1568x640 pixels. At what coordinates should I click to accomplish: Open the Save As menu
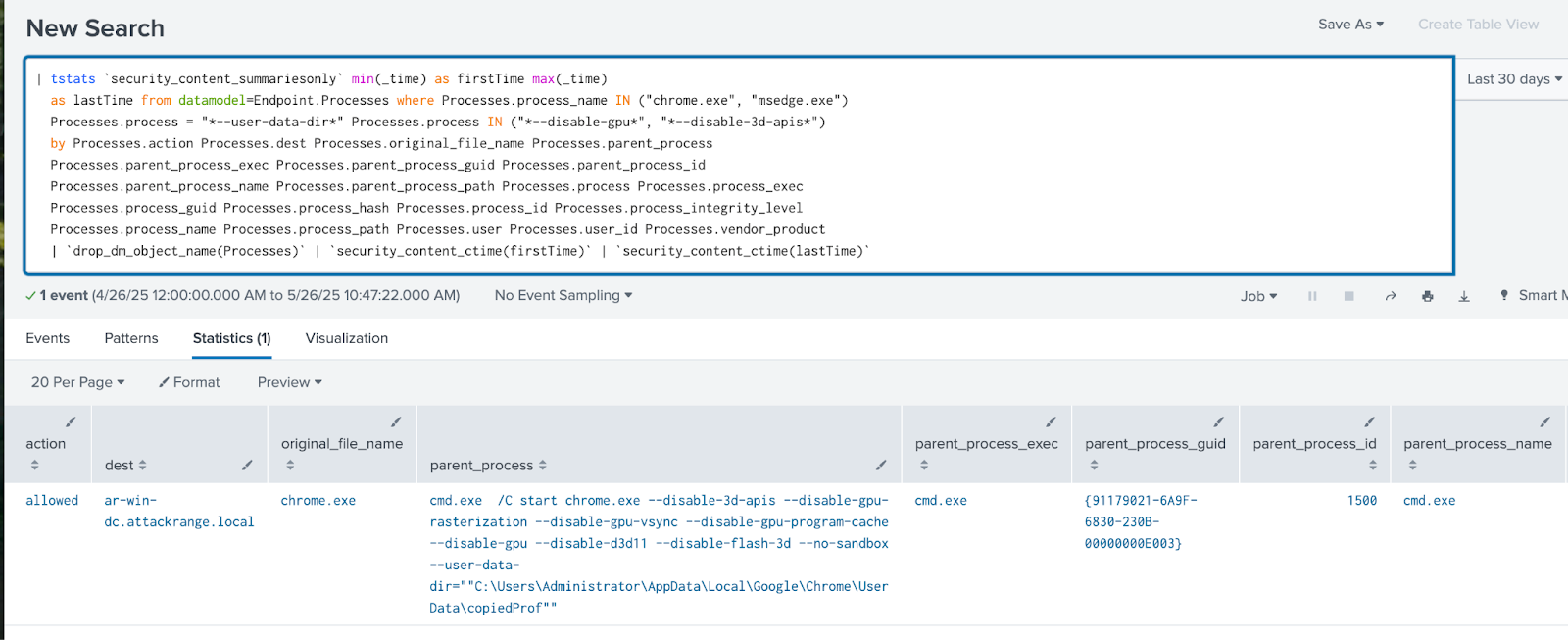[1350, 25]
